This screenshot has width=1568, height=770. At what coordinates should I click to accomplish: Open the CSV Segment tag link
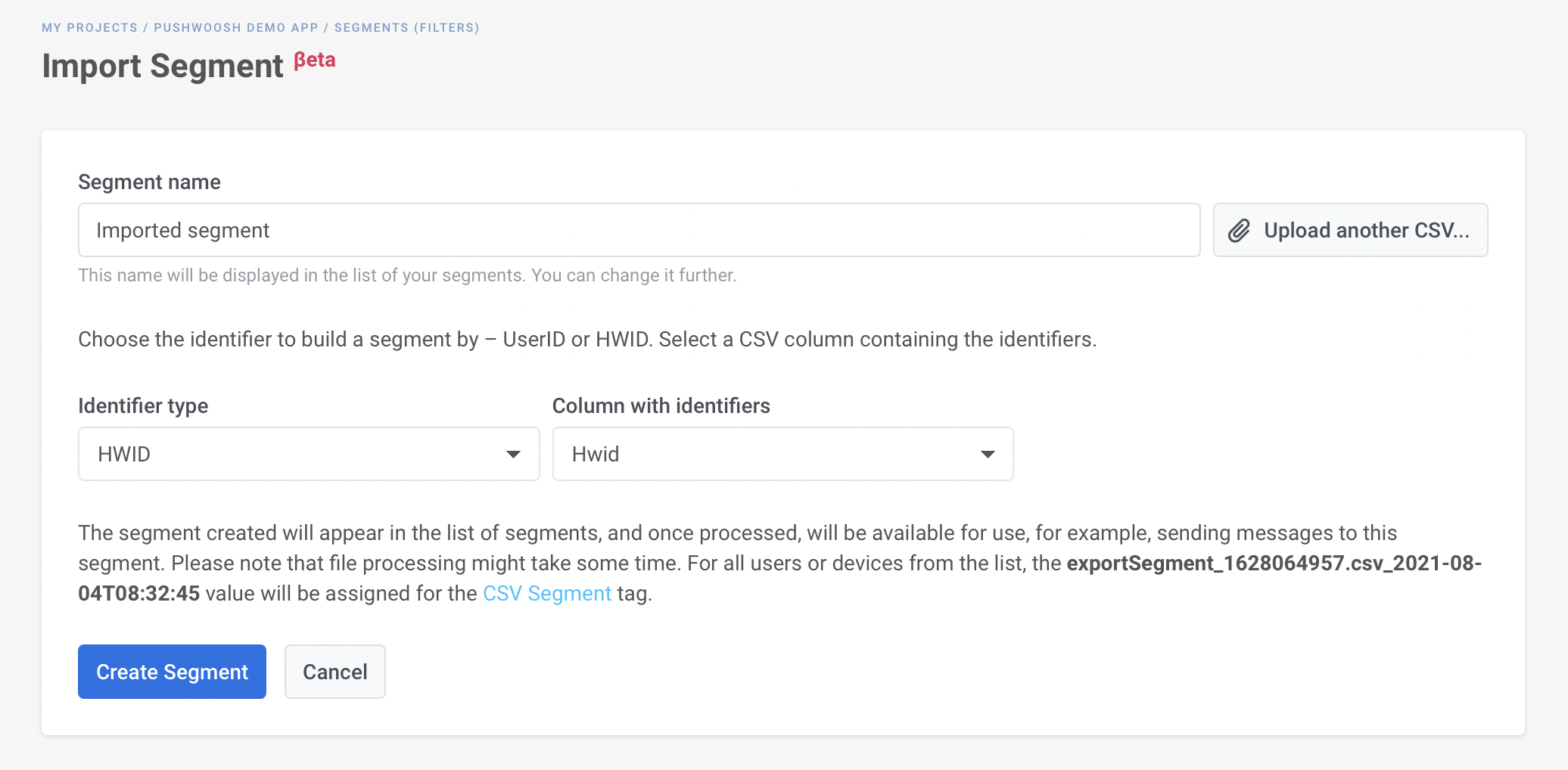(x=546, y=594)
